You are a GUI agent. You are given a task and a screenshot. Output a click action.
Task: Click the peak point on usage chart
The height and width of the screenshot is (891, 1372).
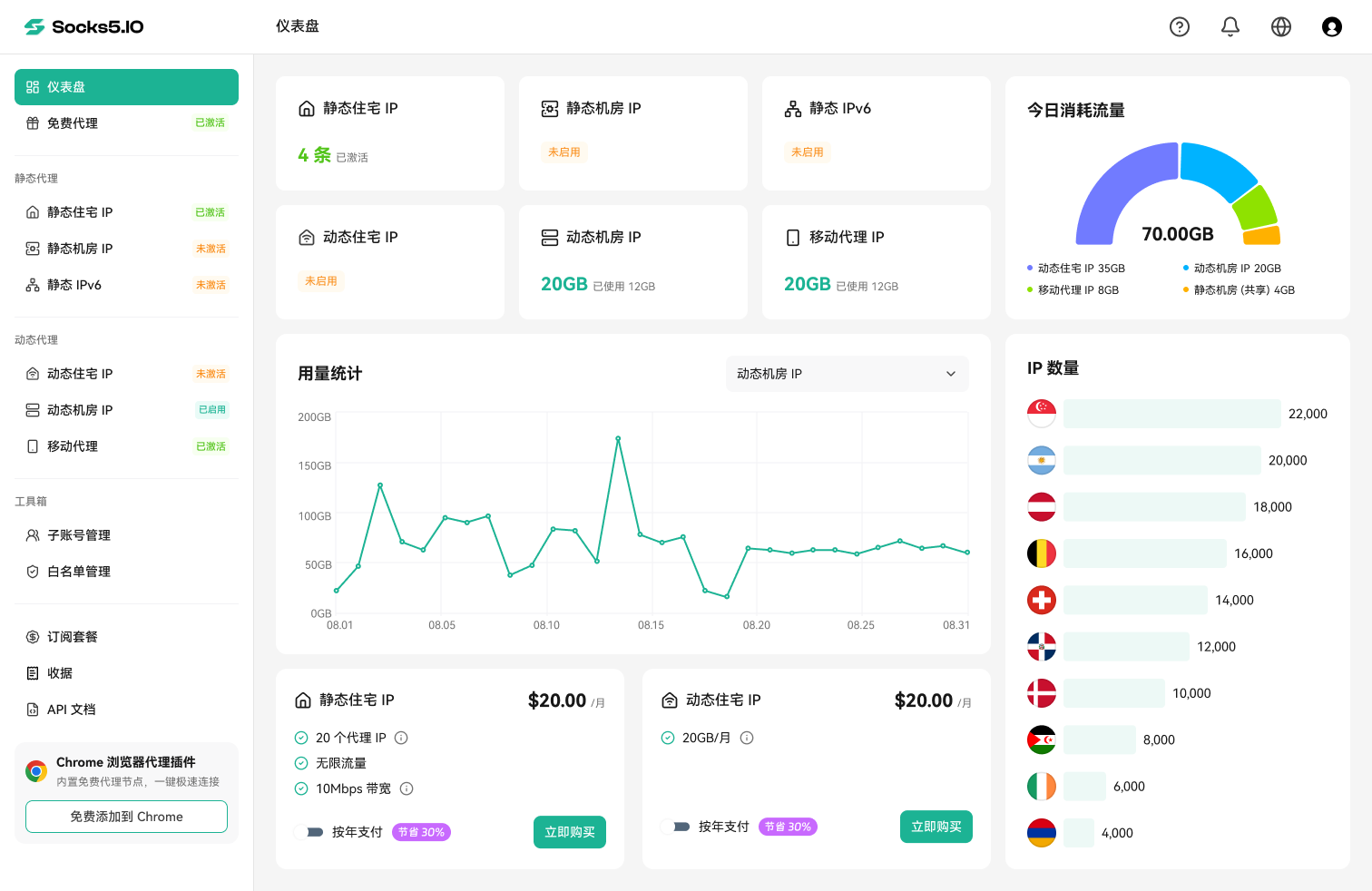[618, 438]
